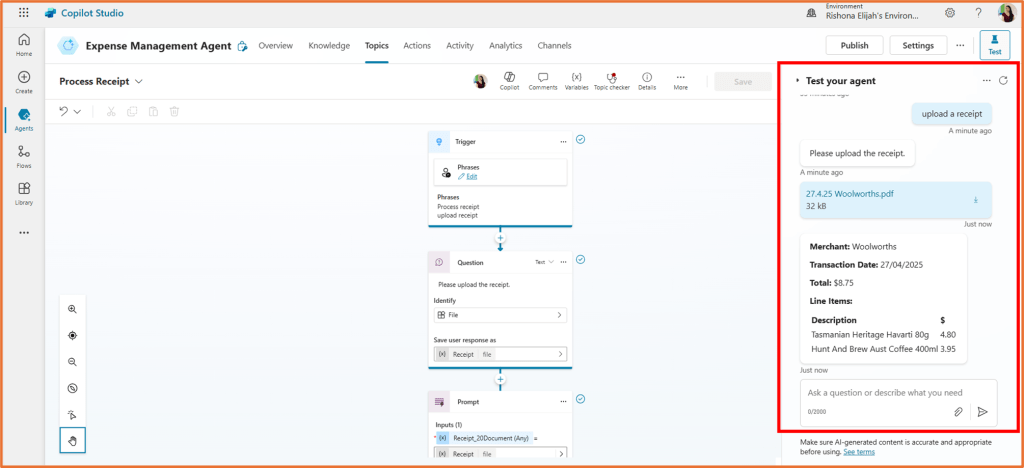Select the hand pan tool
This screenshot has width=1024, height=468.
pyautogui.click(x=73, y=440)
